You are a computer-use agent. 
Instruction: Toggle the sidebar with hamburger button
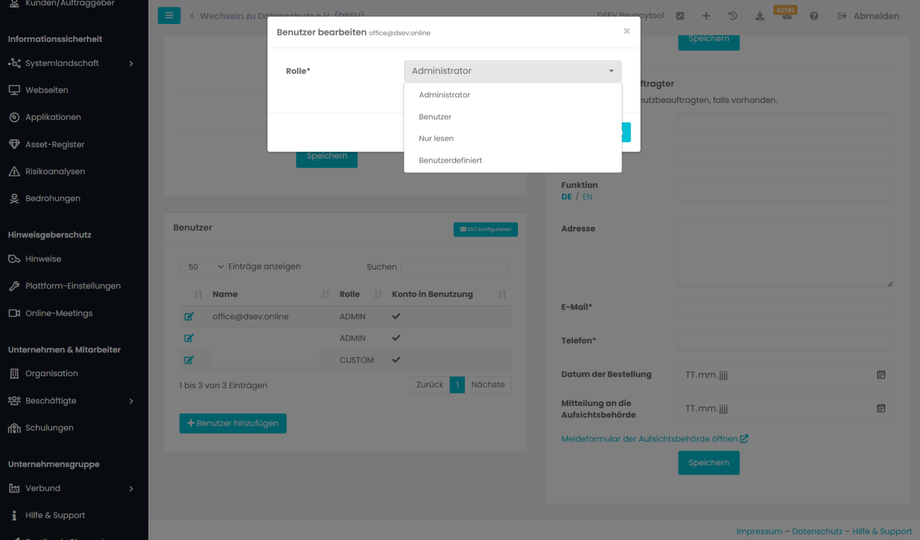(x=169, y=16)
